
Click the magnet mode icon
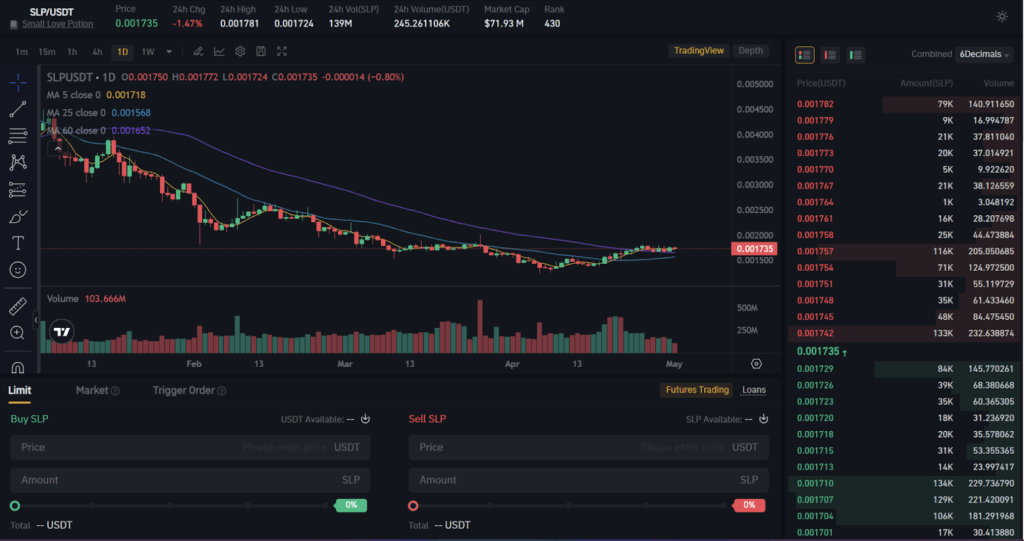(x=18, y=367)
